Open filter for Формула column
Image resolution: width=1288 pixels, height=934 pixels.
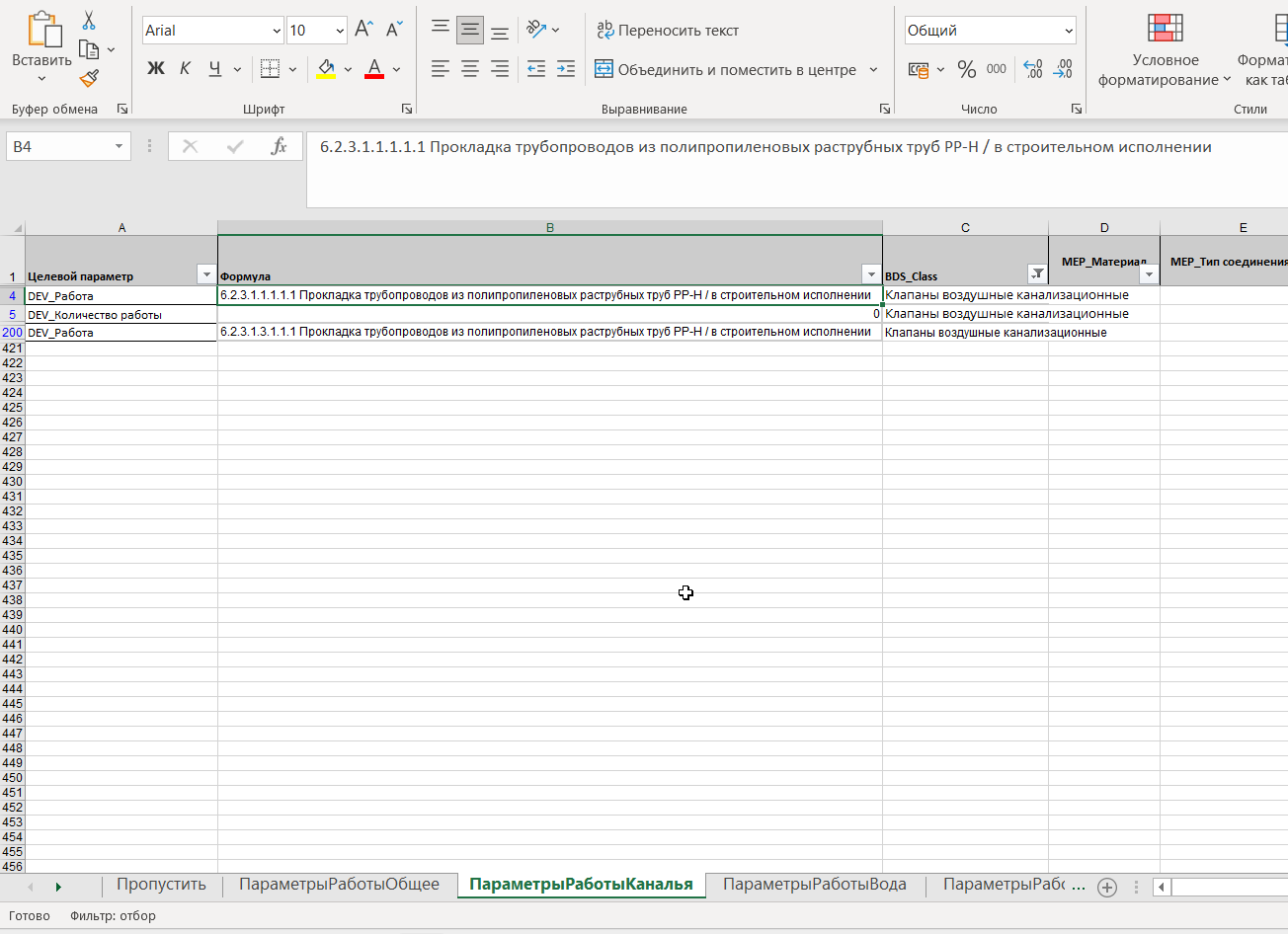pyautogui.click(x=871, y=275)
